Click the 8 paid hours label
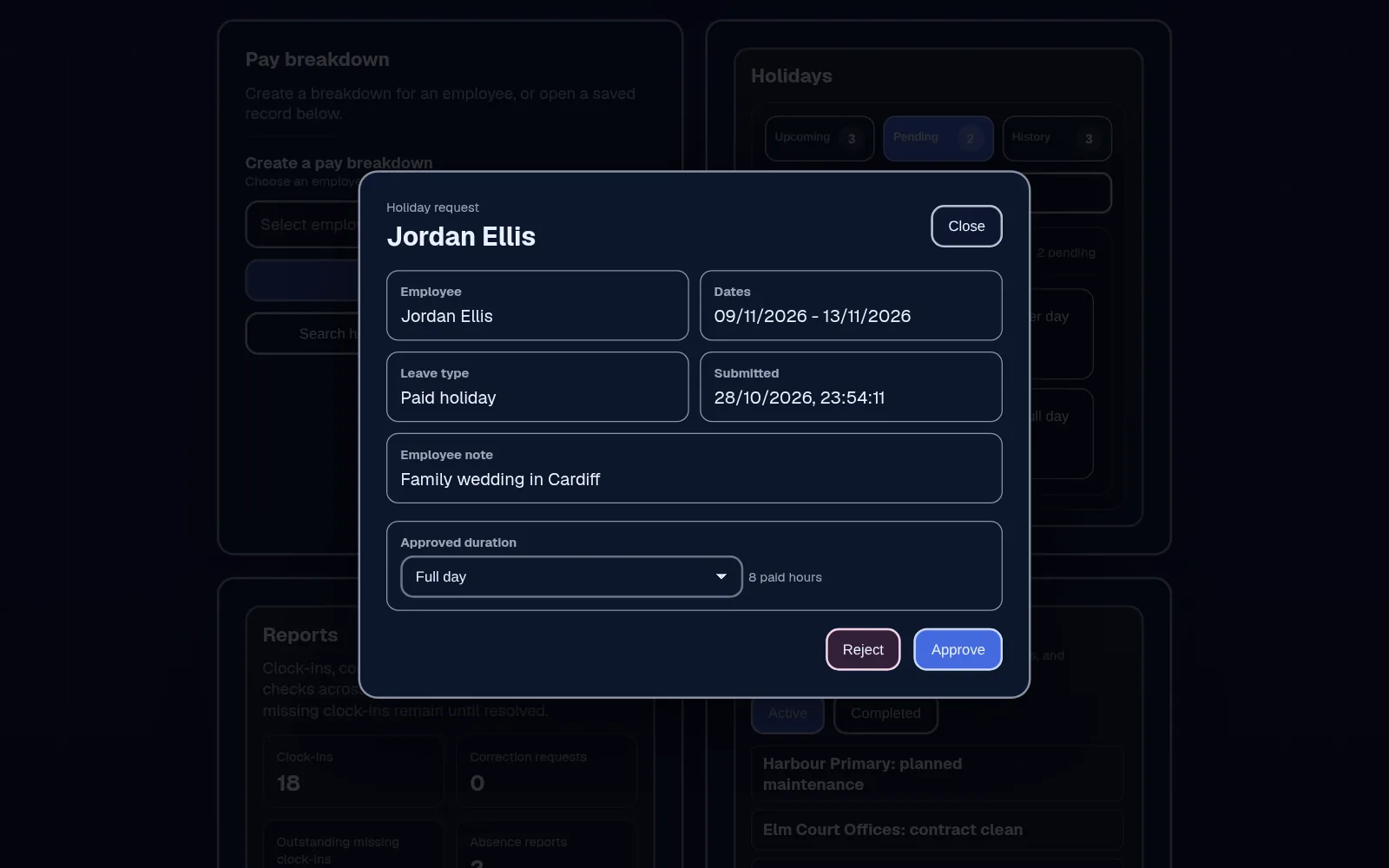This screenshot has width=1389, height=868. (785, 577)
